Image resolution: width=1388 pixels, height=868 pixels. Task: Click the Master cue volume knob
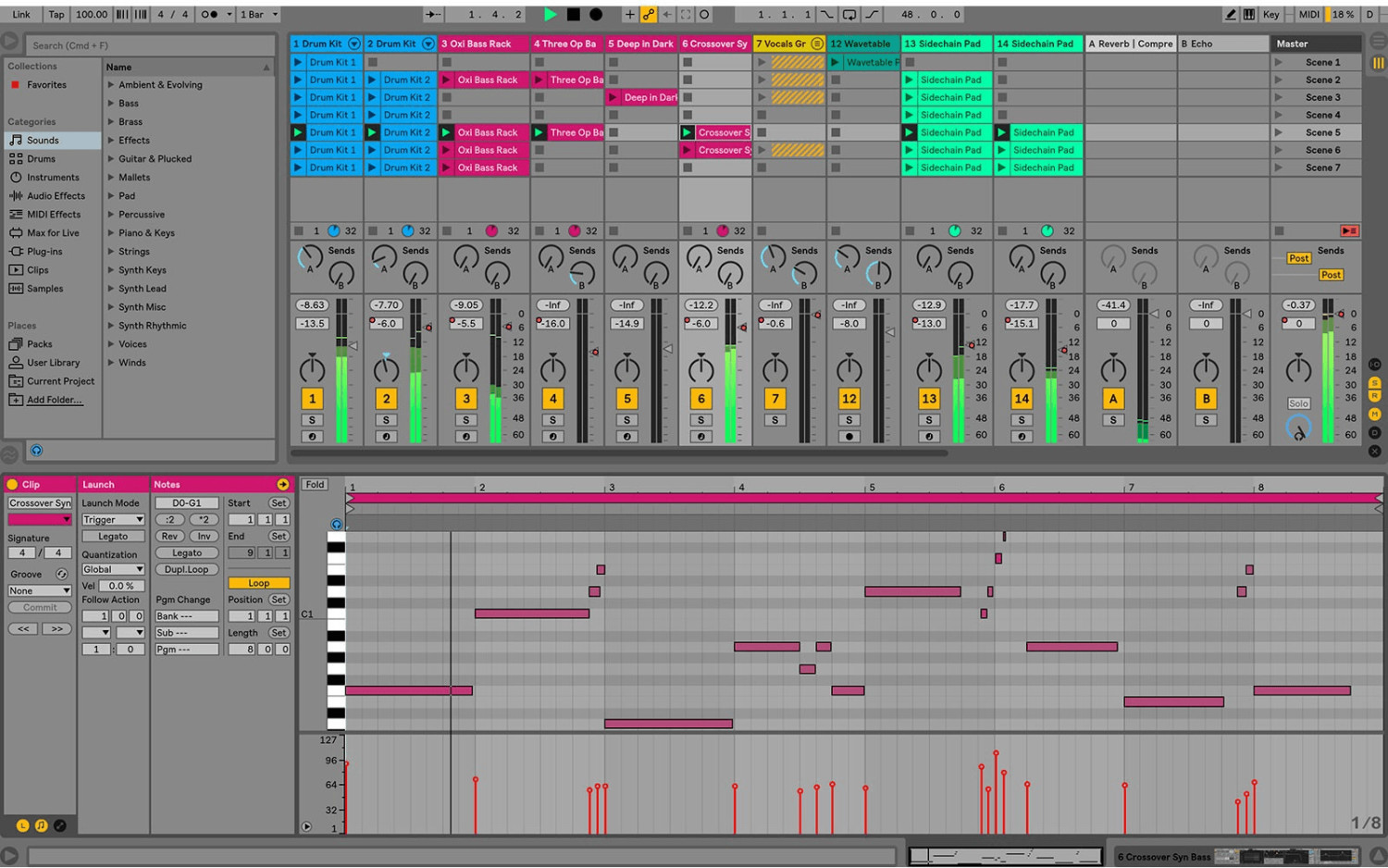1299,428
